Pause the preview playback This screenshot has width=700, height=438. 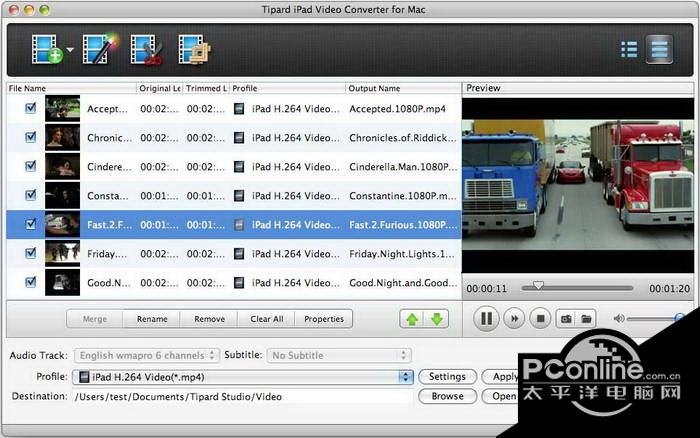486,318
